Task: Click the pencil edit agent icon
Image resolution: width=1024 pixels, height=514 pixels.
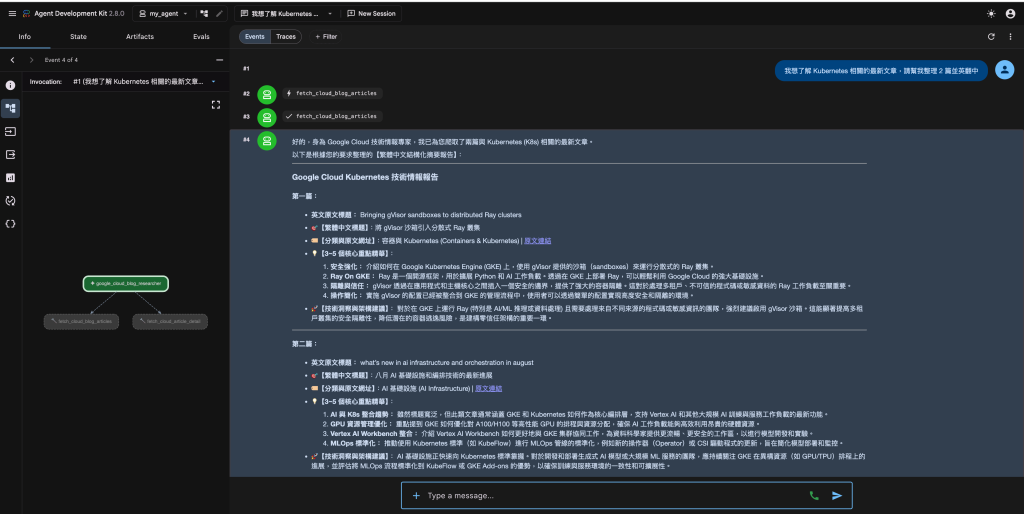Action: coord(219,14)
